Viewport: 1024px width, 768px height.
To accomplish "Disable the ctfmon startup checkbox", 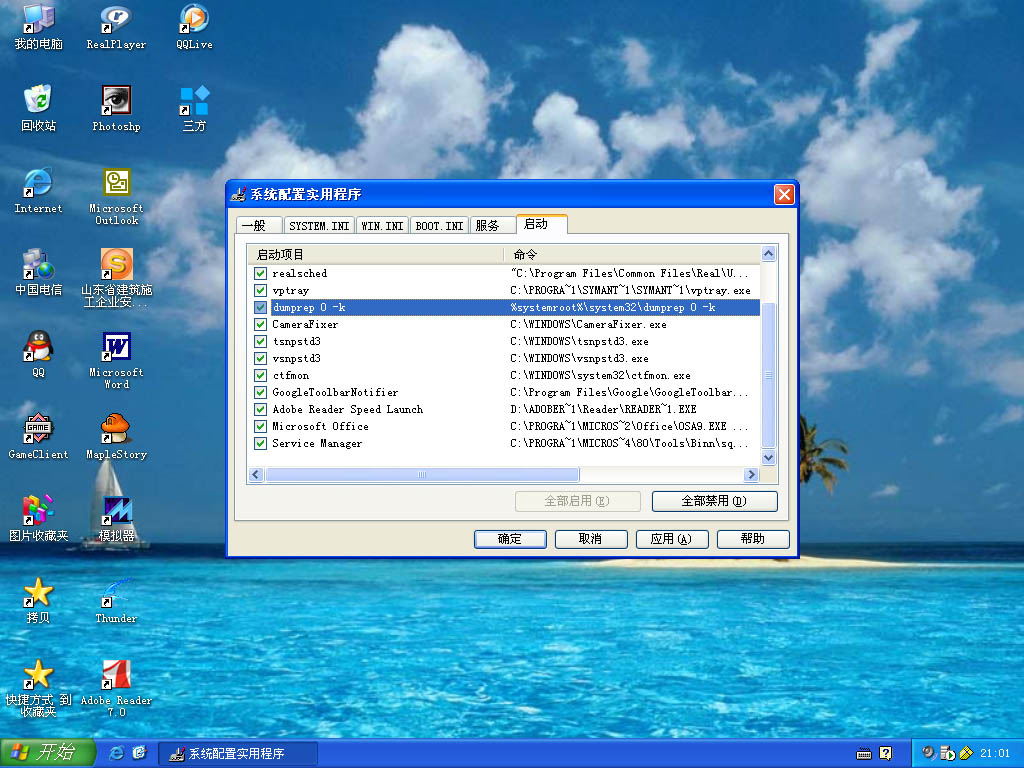I will point(260,376).
